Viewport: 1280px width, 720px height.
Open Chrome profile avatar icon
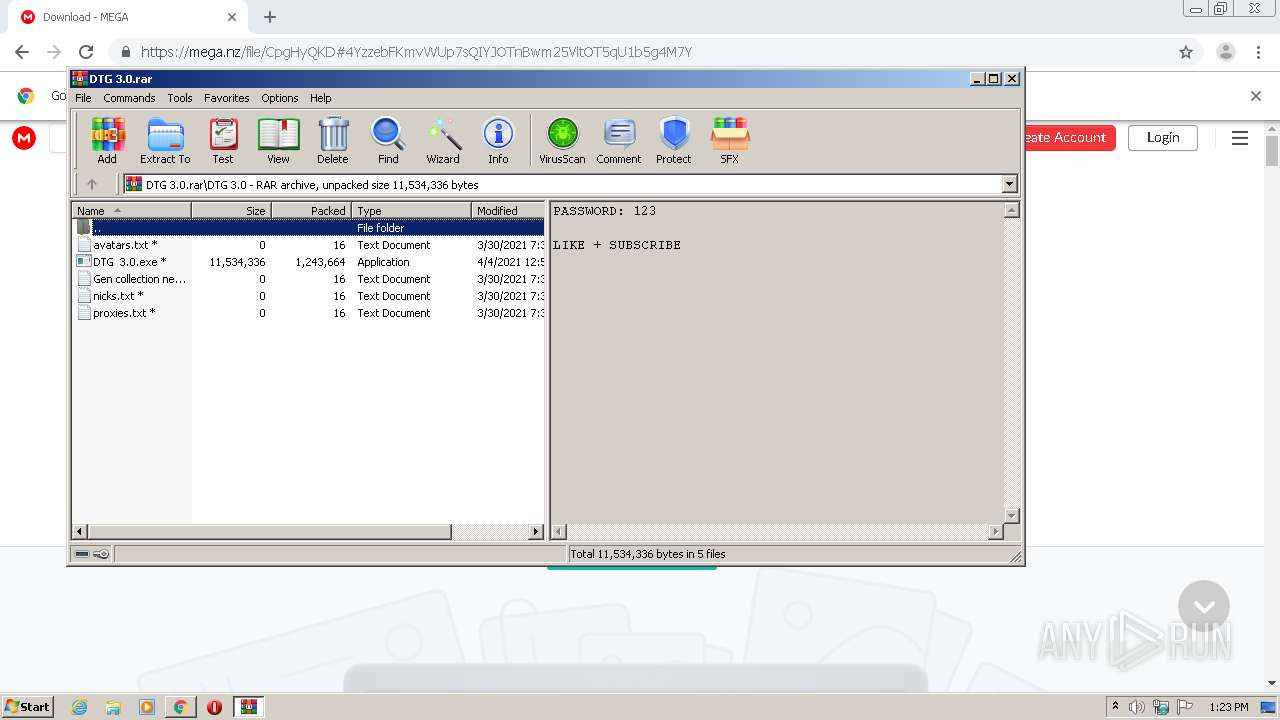1225,52
